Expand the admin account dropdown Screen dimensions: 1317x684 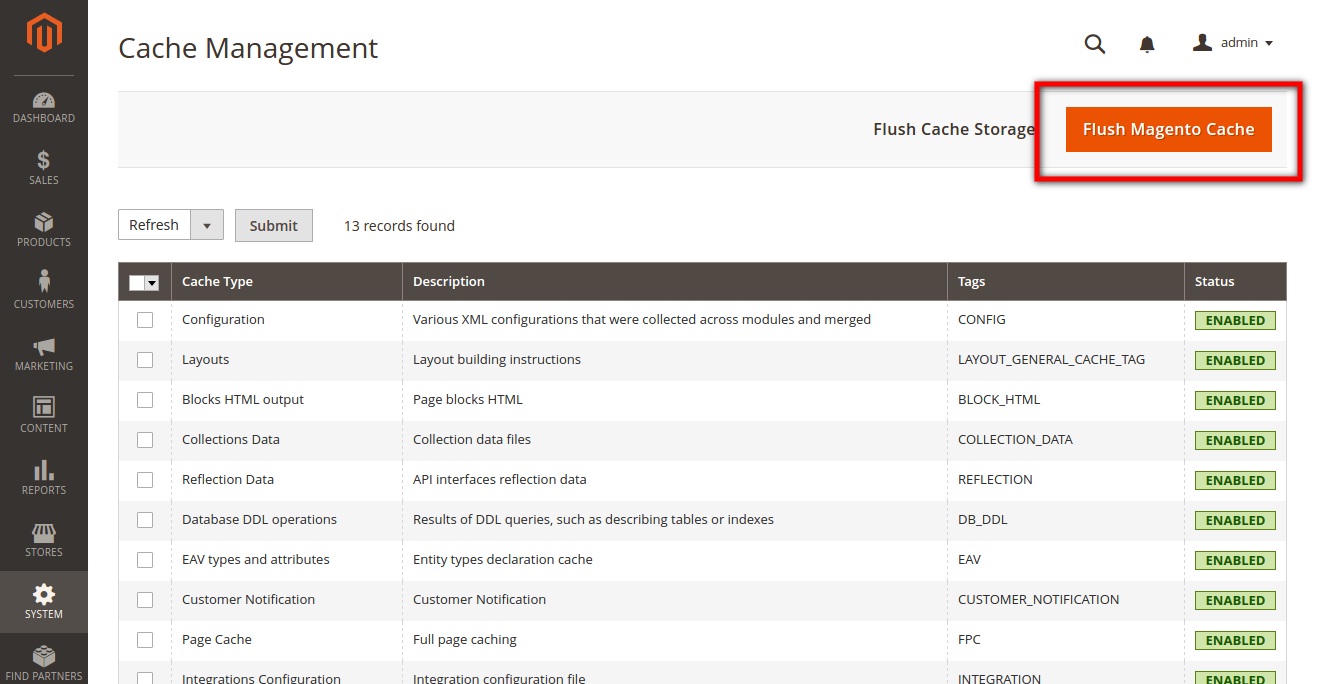pos(1233,43)
